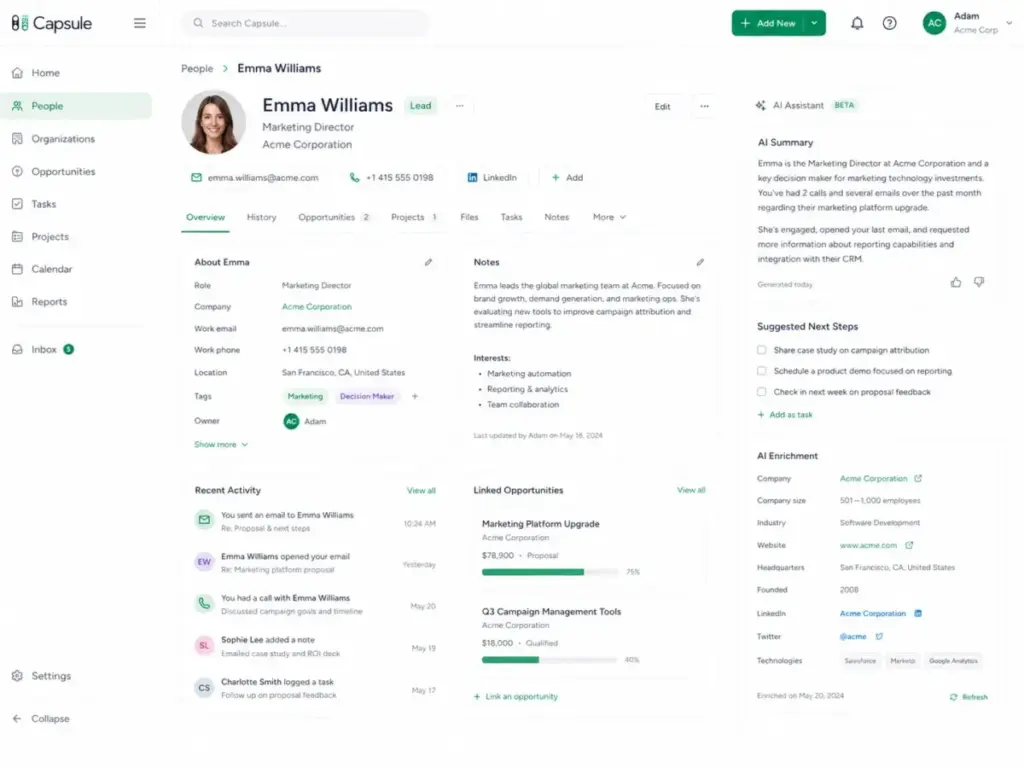Click Emma Williams profile photo
Image resolution: width=1024 pixels, height=768 pixels.
(214, 123)
